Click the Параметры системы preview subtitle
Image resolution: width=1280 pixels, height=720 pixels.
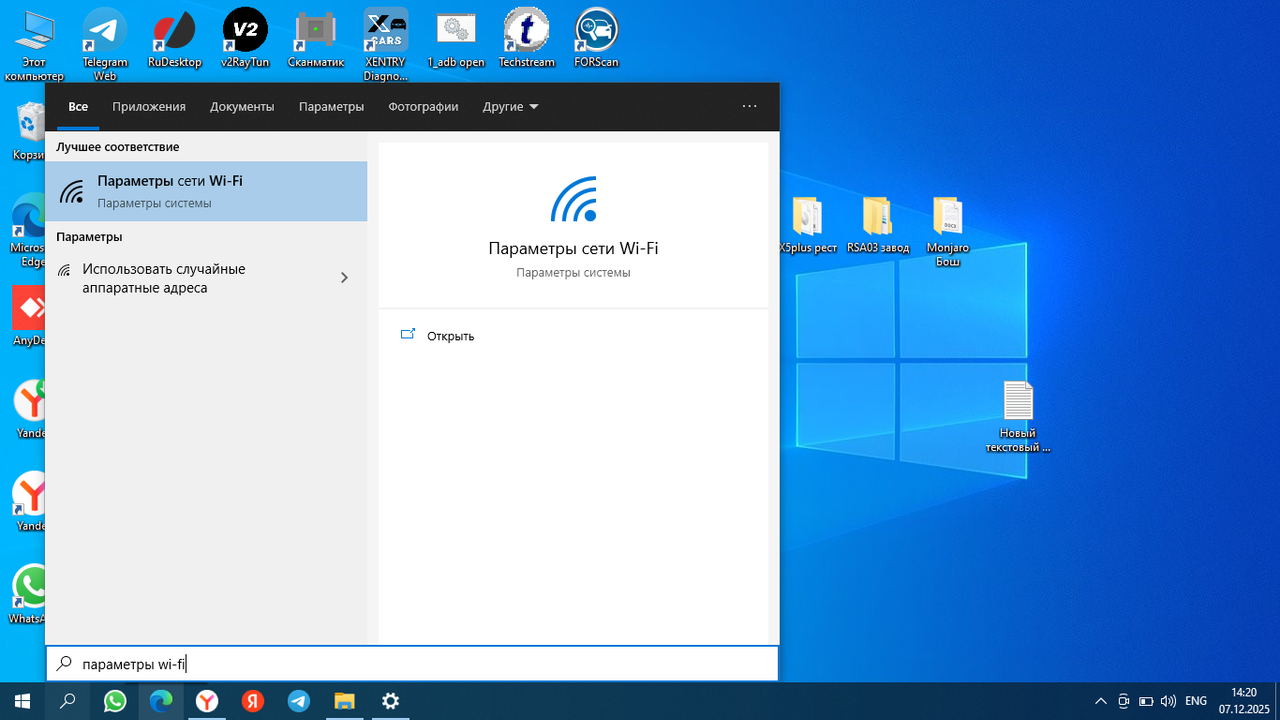tap(573, 272)
